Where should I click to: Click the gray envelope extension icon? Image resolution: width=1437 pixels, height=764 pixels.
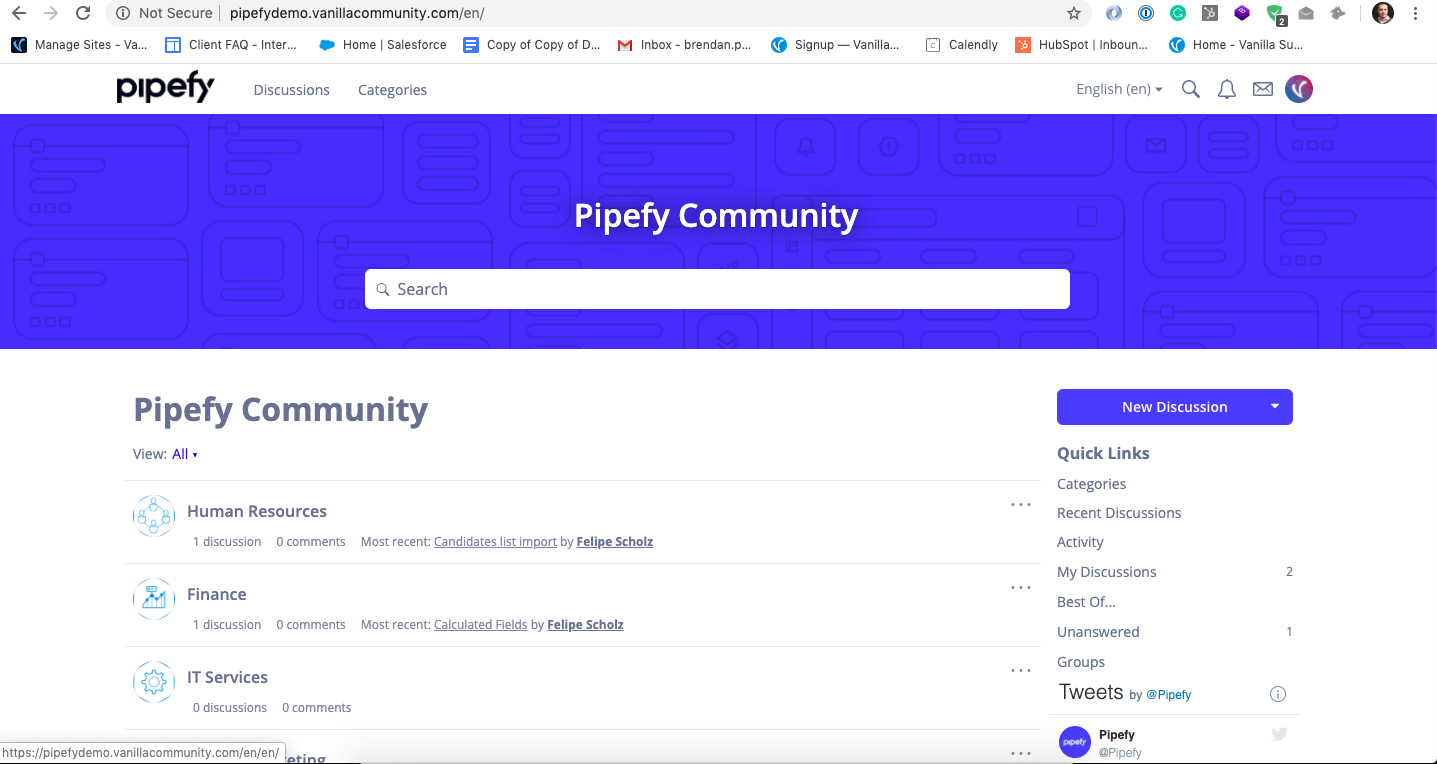1306,13
